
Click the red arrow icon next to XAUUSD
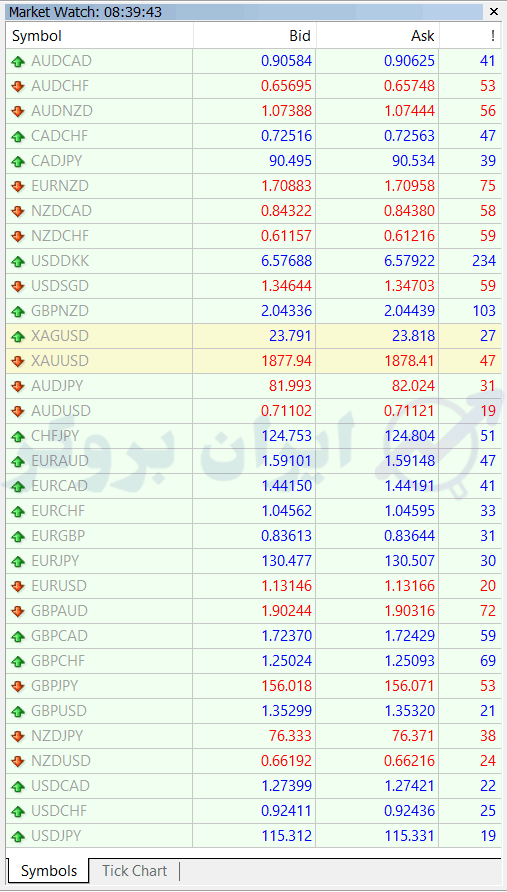tap(18, 361)
